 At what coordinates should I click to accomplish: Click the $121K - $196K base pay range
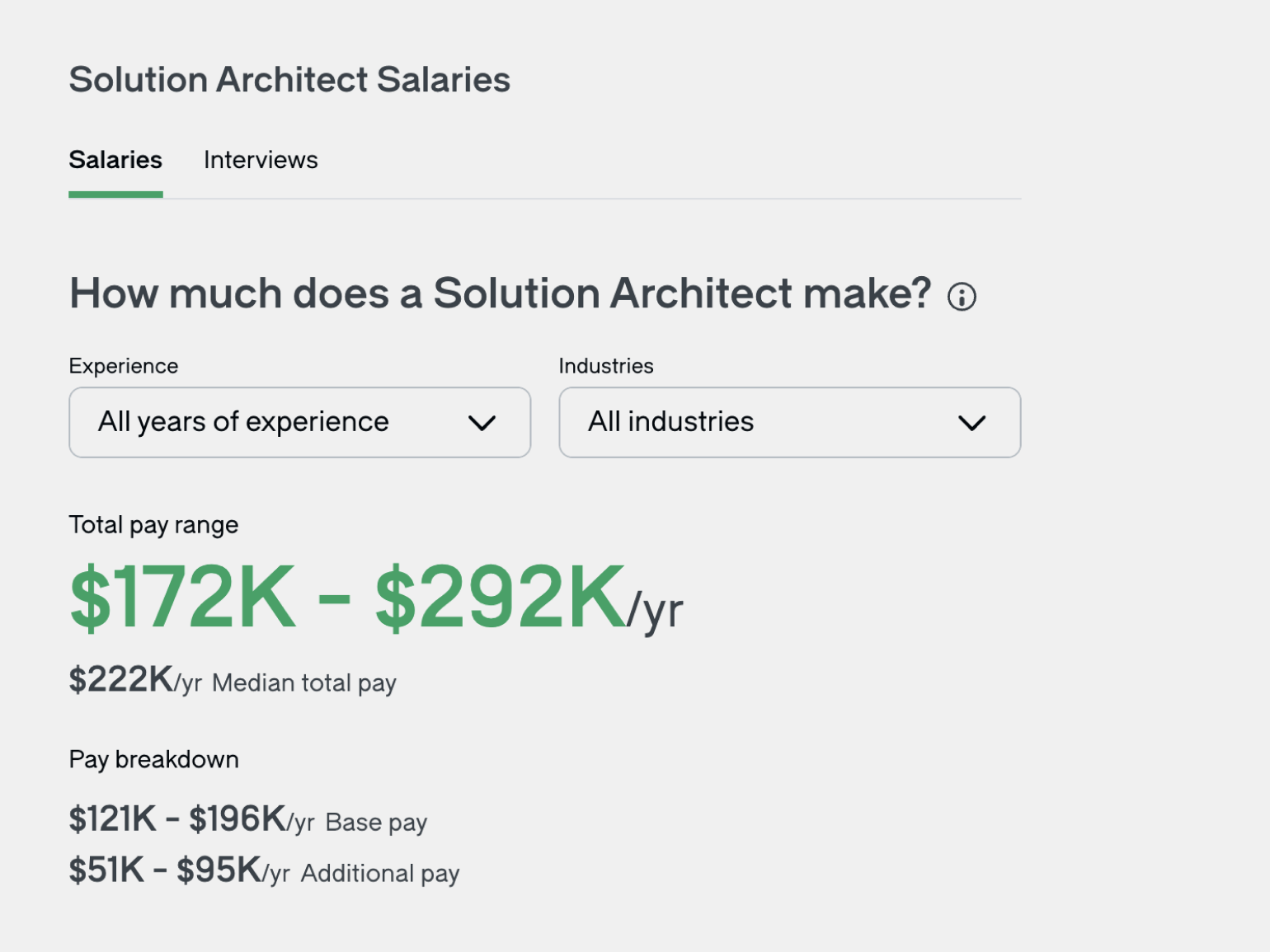[177, 819]
